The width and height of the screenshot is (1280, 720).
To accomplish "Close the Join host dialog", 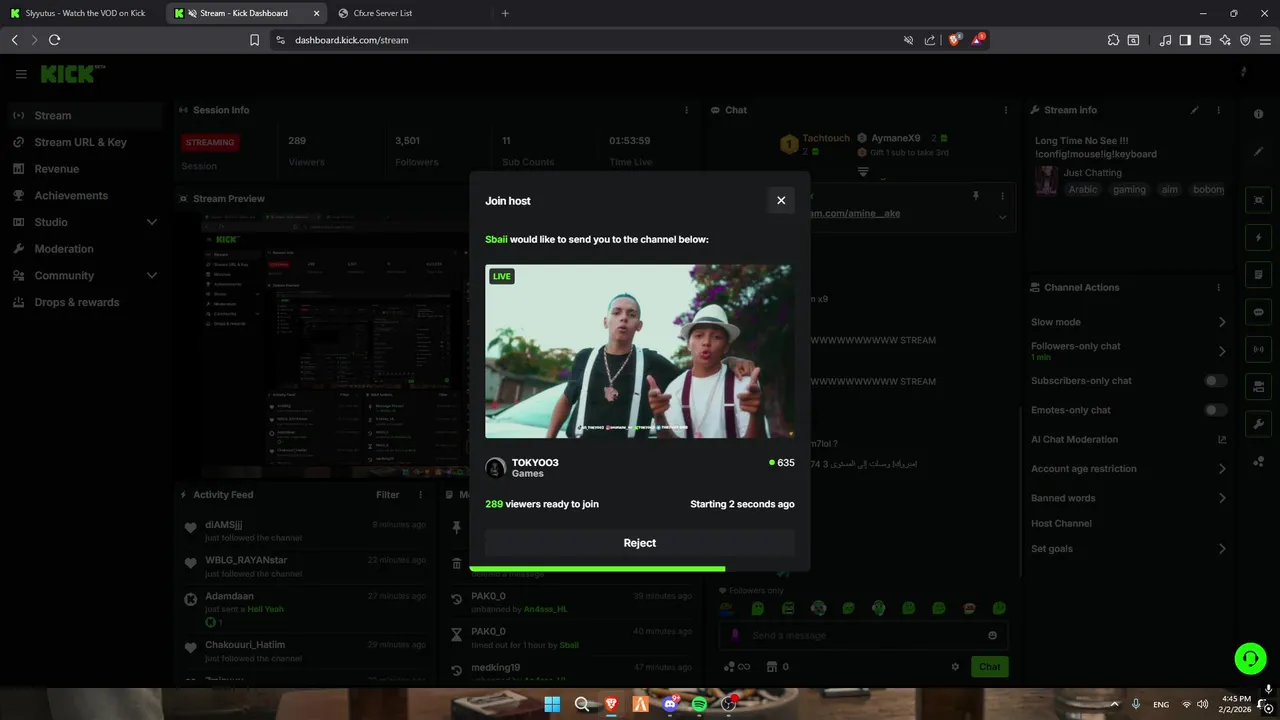I will [781, 200].
